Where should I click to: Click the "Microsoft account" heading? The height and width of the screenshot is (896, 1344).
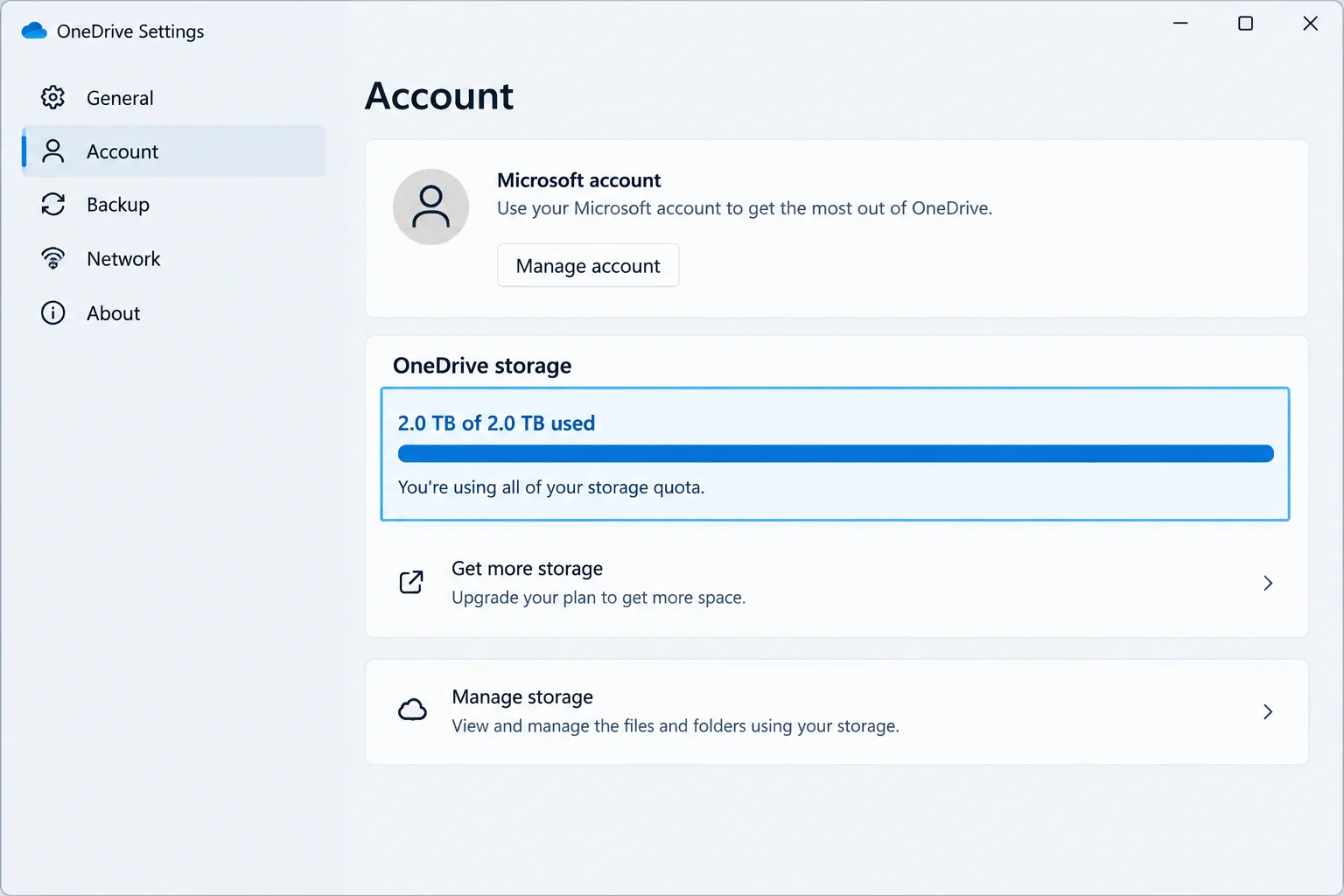(579, 180)
